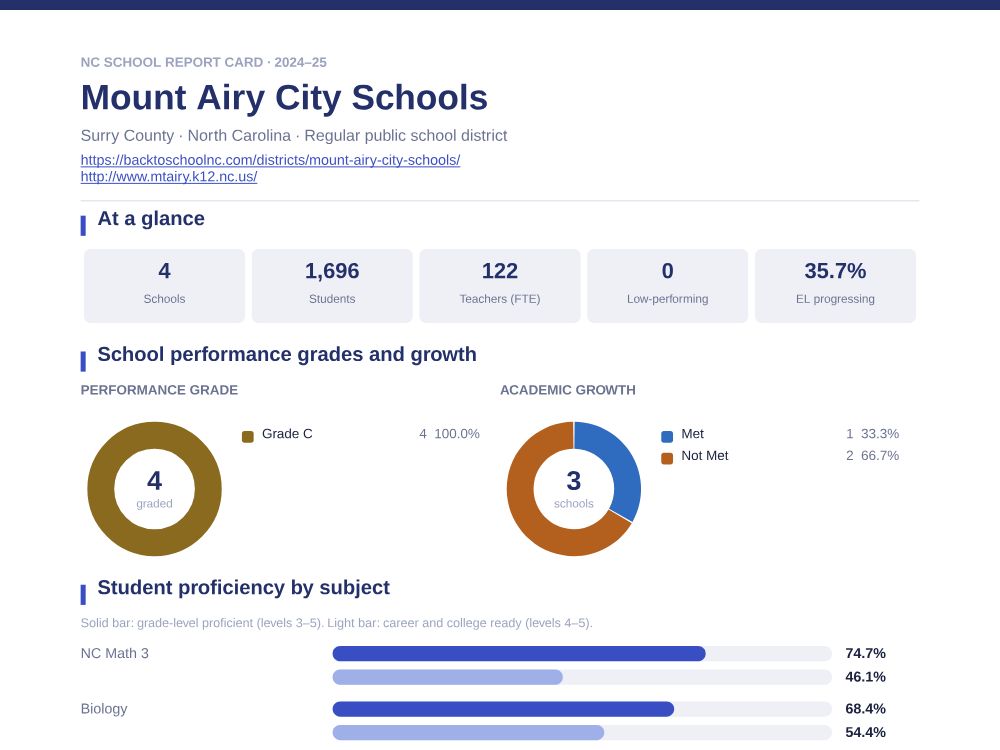Click the PERFORMANCE GRADE label
The height and width of the screenshot is (750, 1000).
coord(159,390)
